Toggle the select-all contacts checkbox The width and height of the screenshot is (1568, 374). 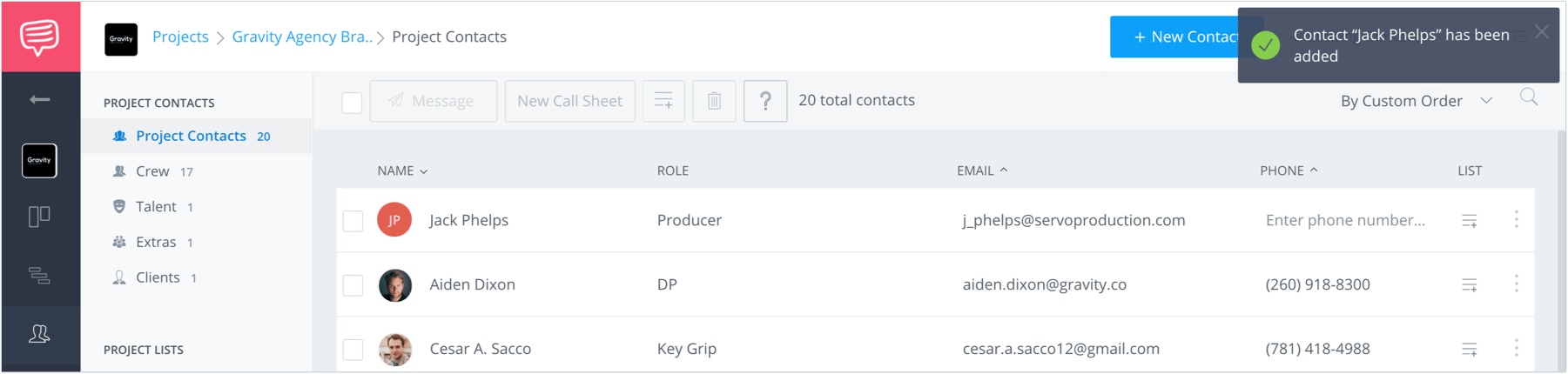(x=352, y=103)
